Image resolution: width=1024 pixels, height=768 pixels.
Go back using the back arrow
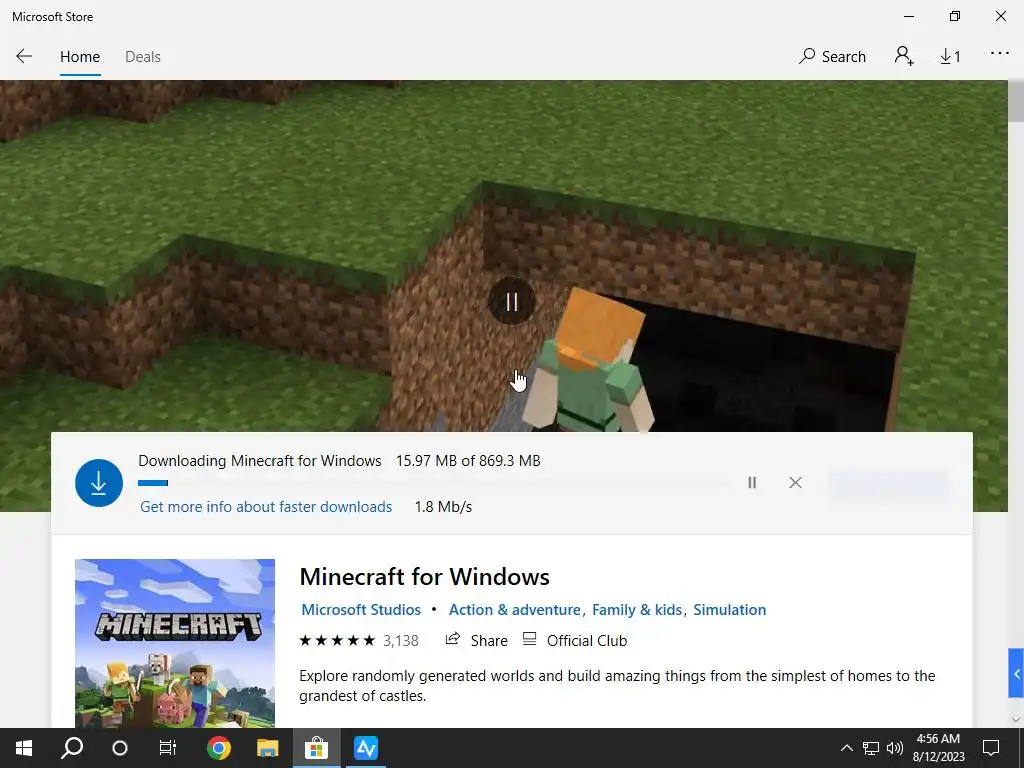point(24,56)
